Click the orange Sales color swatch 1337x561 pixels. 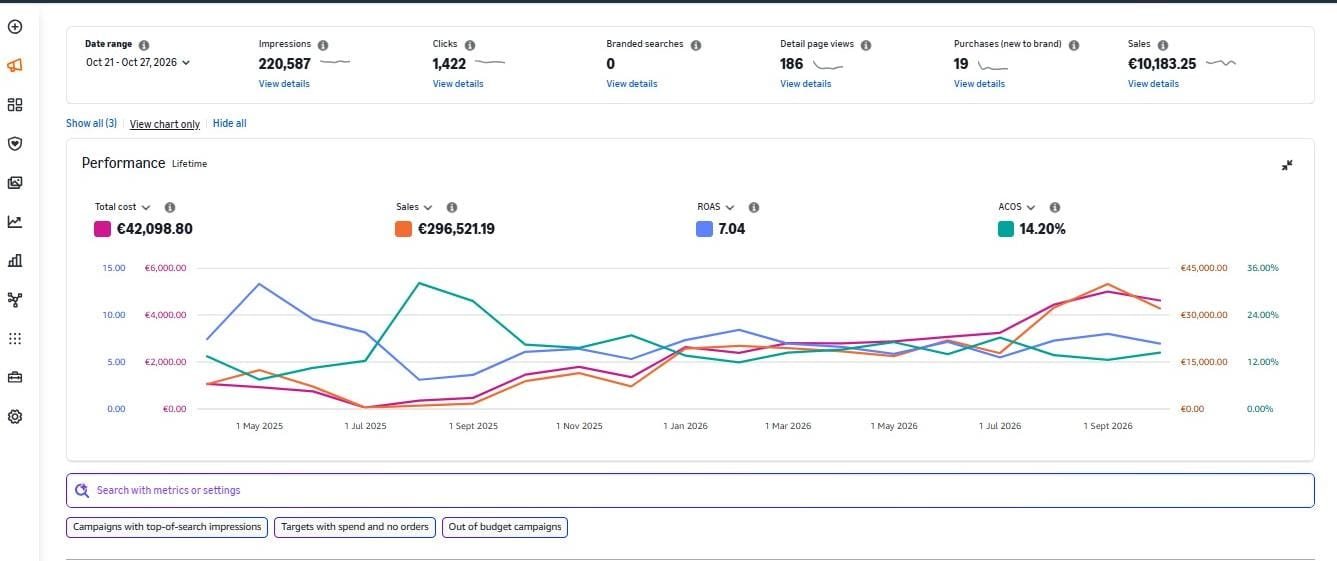pos(404,229)
